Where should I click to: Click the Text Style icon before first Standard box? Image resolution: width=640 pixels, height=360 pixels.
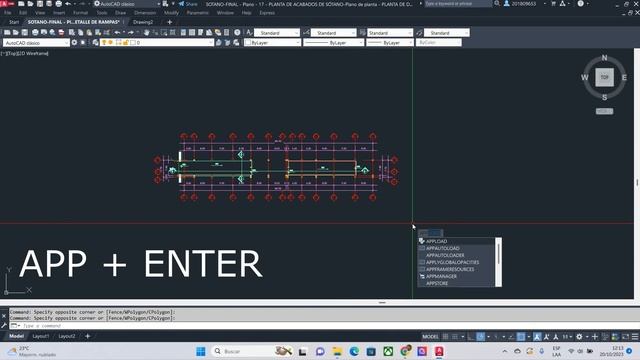[x=249, y=32]
